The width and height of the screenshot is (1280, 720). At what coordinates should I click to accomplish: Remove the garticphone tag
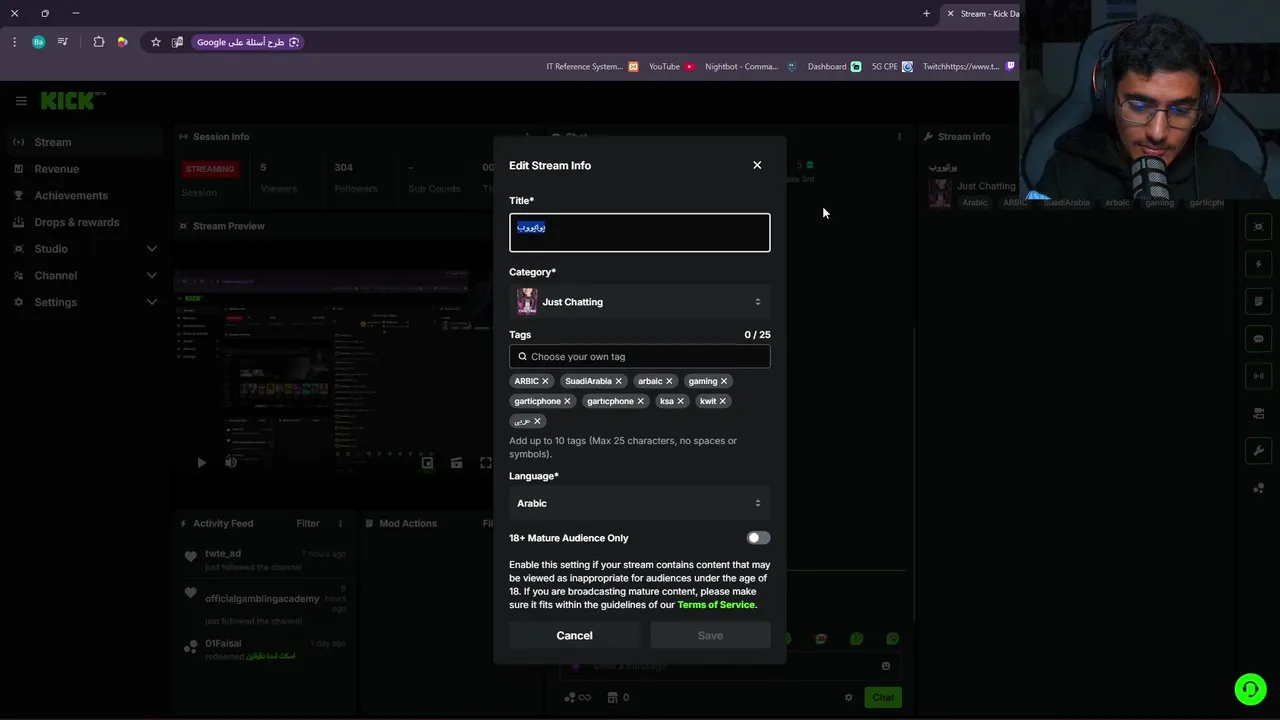click(x=567, y=401)
